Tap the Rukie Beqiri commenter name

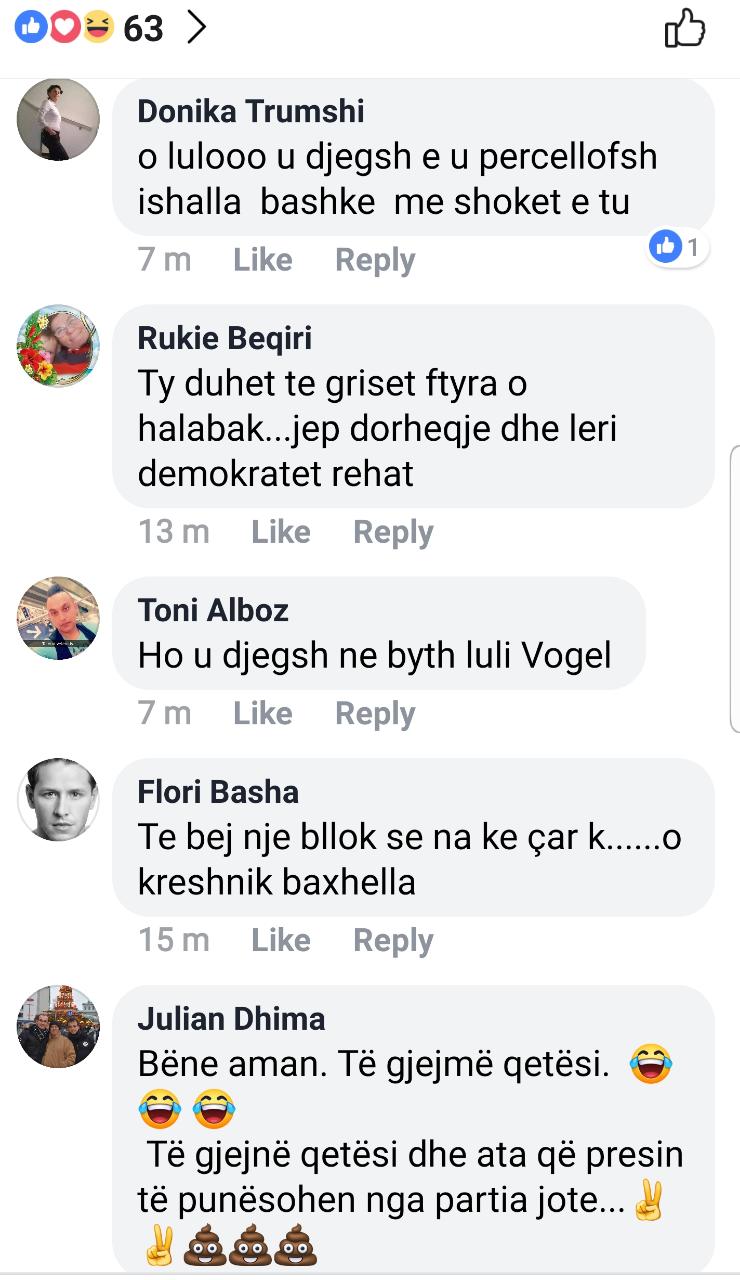click(225, 338)
